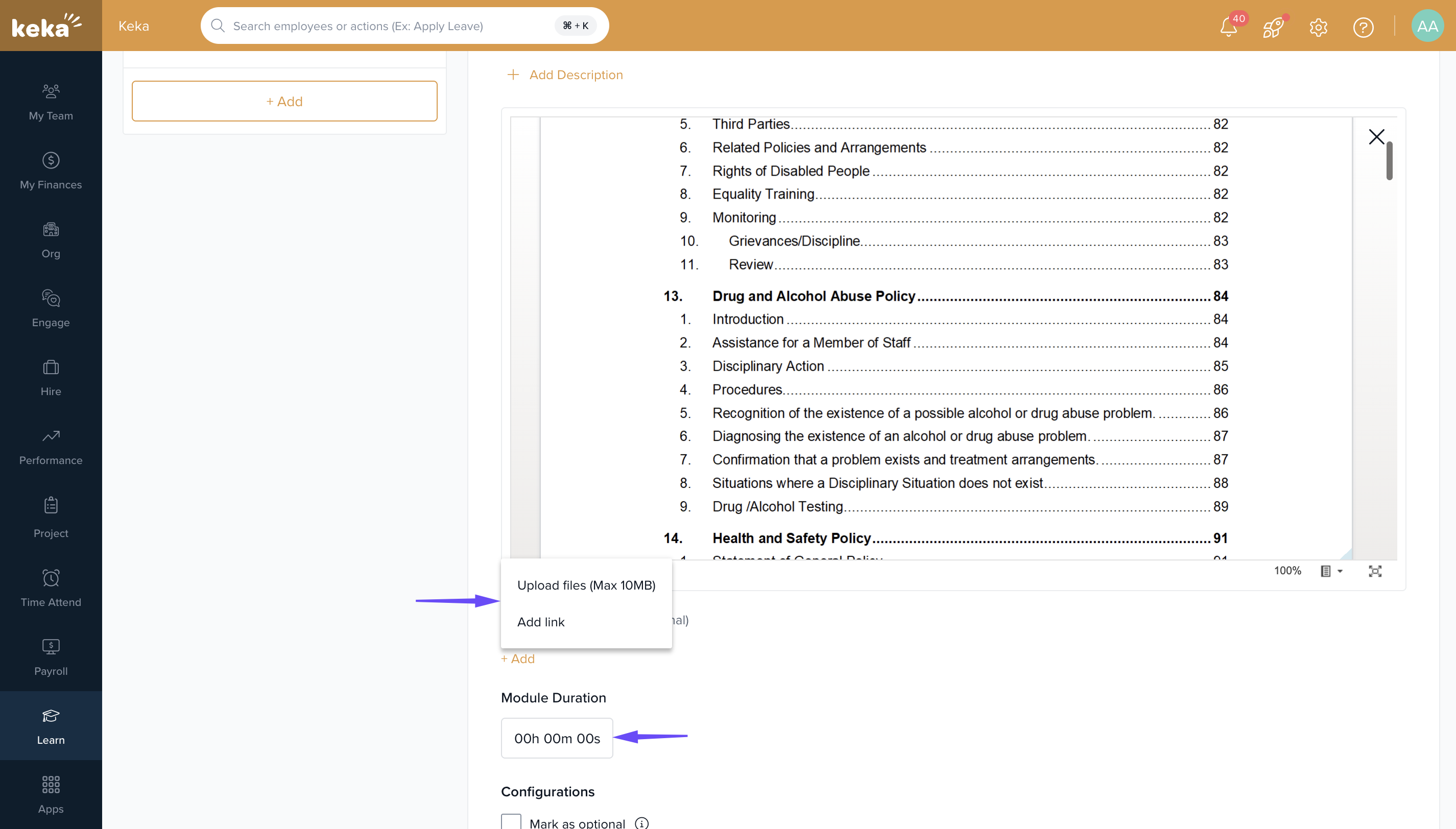The image size is (1456, 829).
Task: Choose Add link from popup menu
Action: click(541, 622)
